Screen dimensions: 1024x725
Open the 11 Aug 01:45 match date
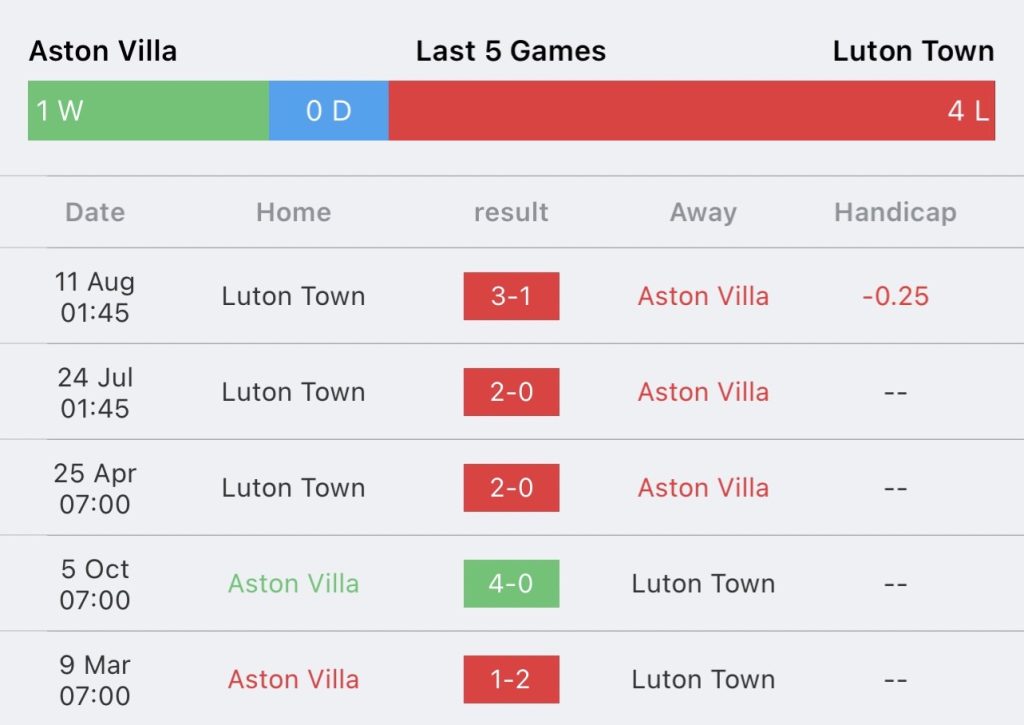(x=95, y=297)
